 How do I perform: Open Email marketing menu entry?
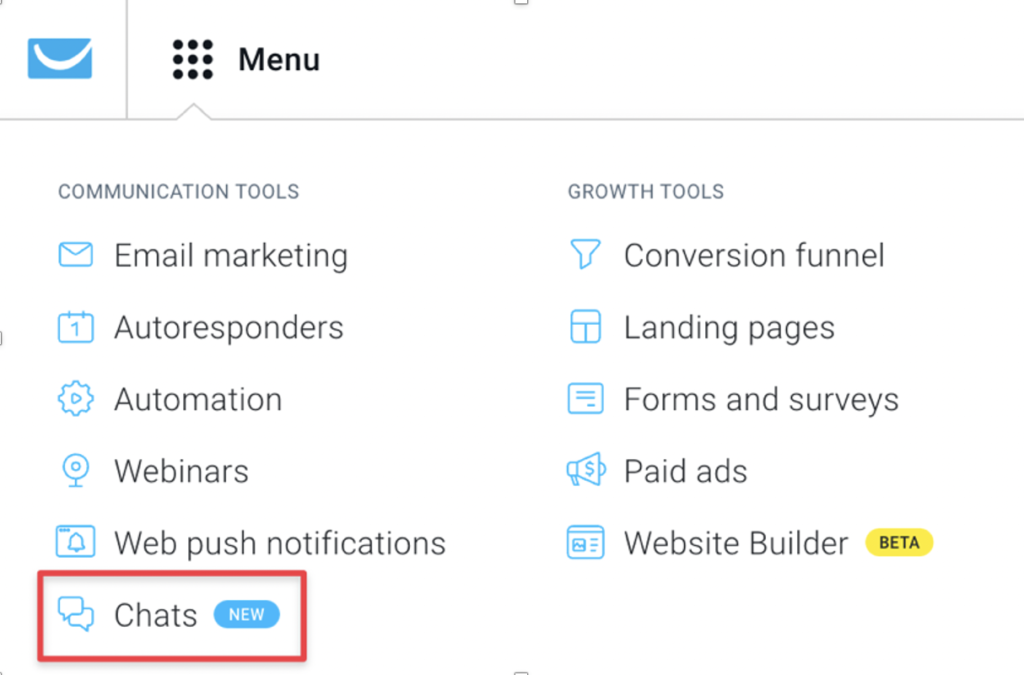231,255
